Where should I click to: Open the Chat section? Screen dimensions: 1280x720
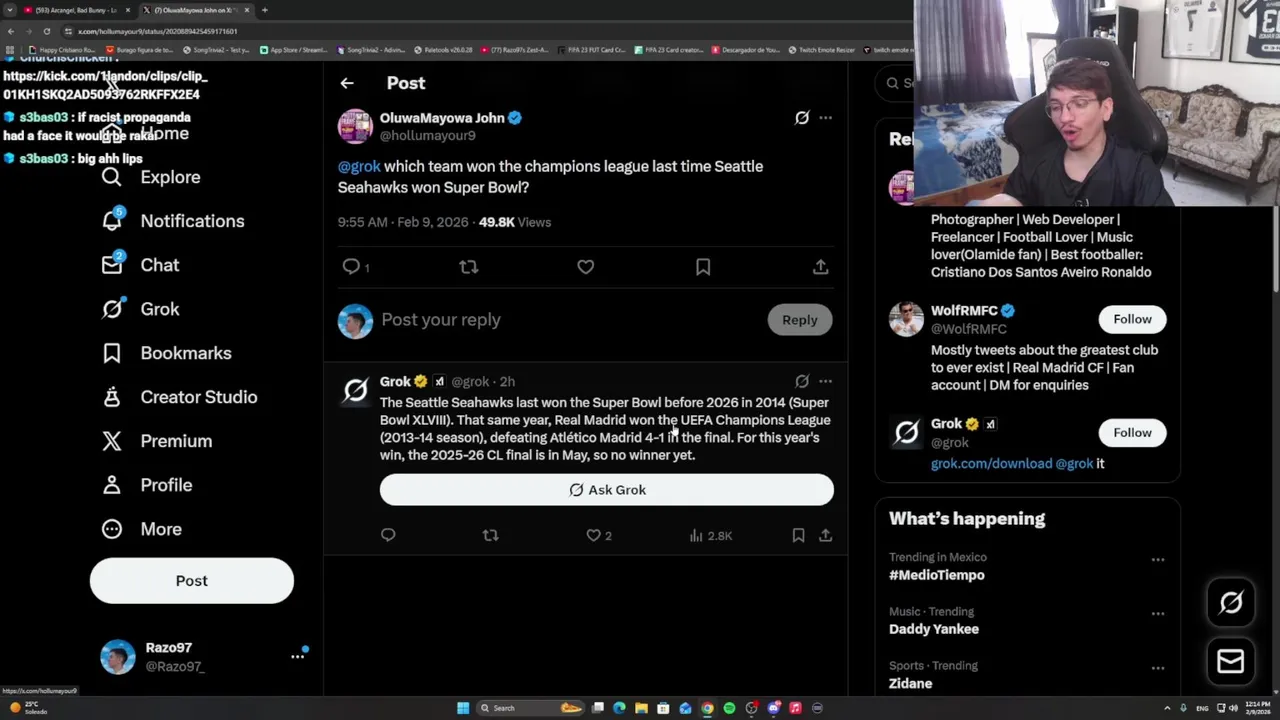141,265
